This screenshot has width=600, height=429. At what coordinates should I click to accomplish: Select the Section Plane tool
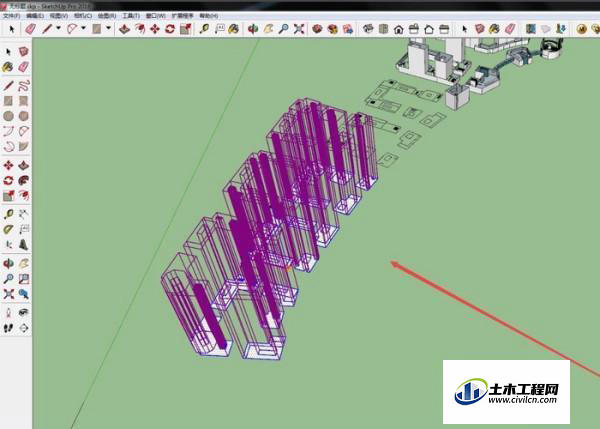pos(24,328)
